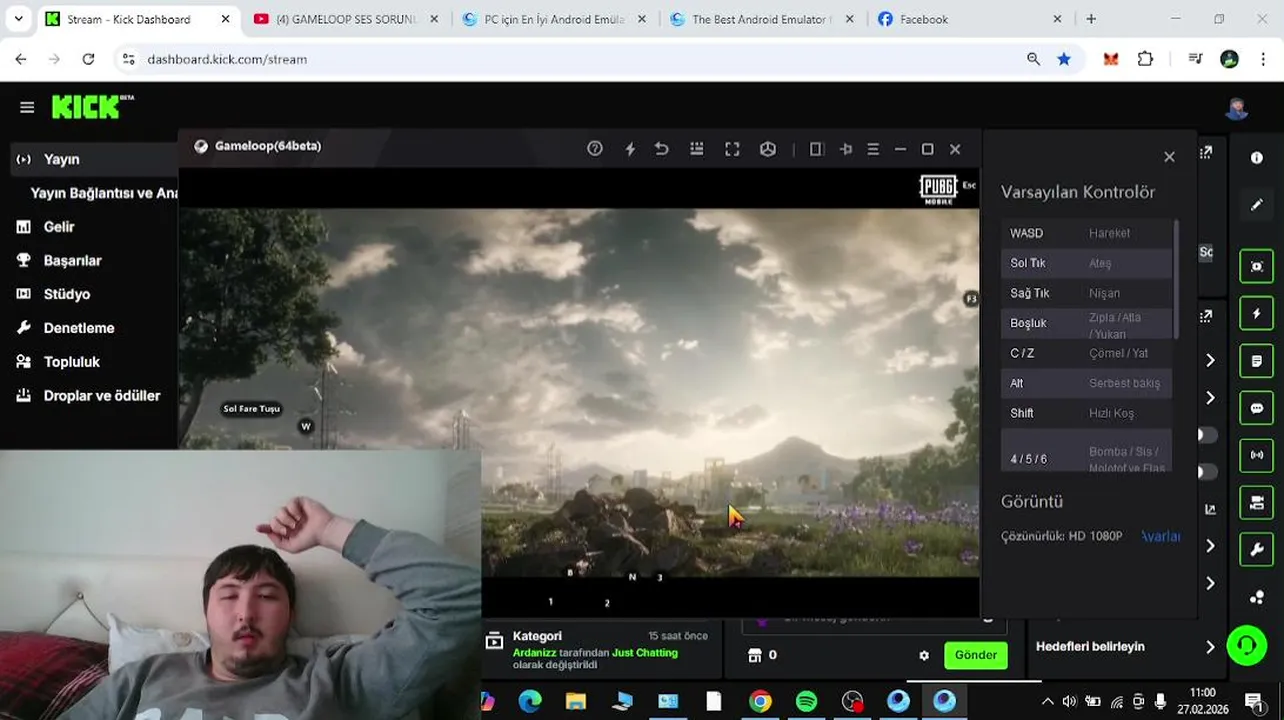This screenshot has width=1284, height=720.
Task: Switch to the Facebook tab
Action: pyautogui.click(x=969, y=19)
